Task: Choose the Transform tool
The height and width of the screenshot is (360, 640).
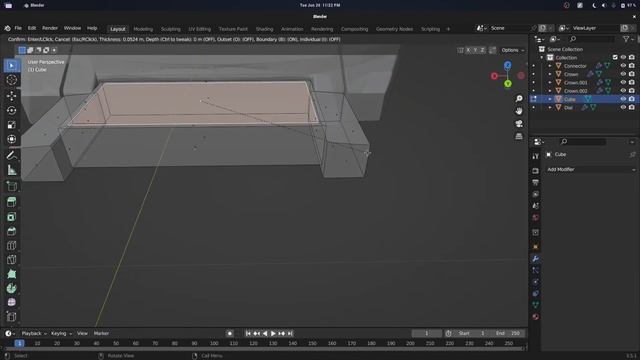Action: click(x=11, y=139)
